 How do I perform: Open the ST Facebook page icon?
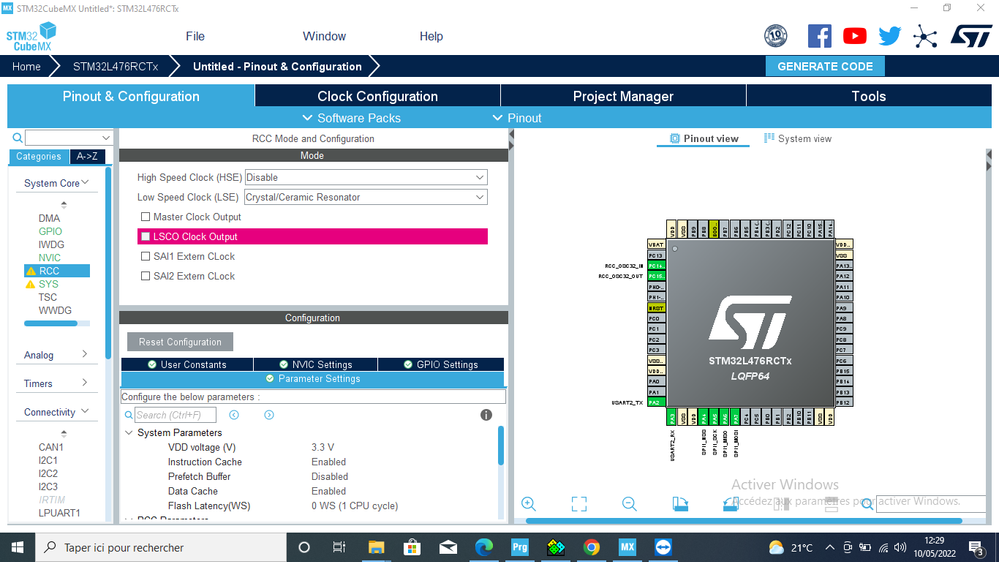(819, 36)
